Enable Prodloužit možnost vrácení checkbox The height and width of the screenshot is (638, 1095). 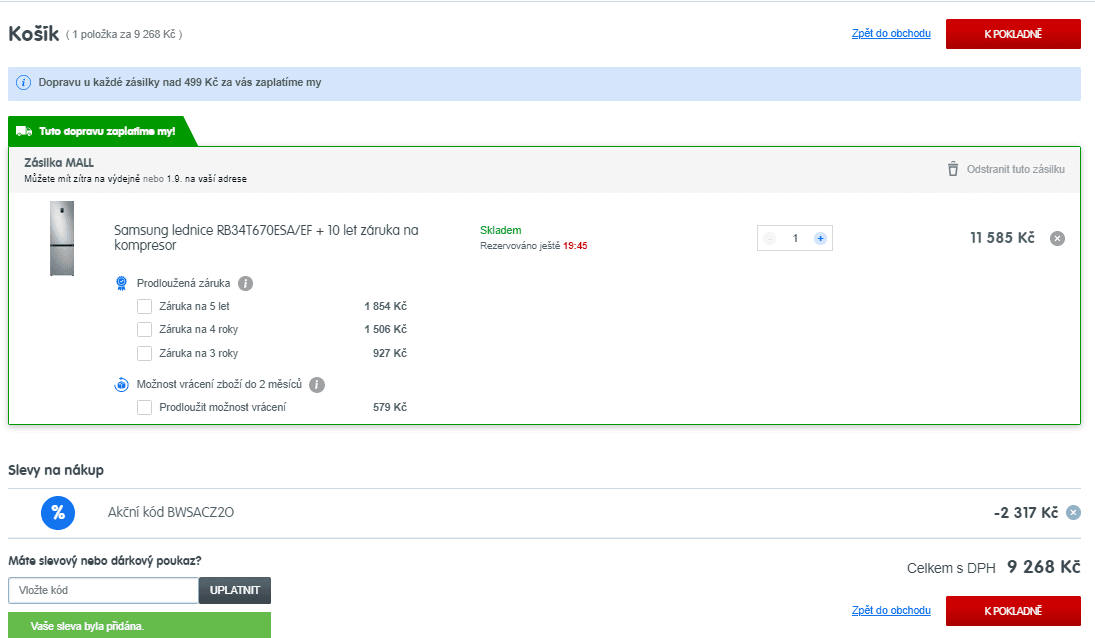[145, 408]
